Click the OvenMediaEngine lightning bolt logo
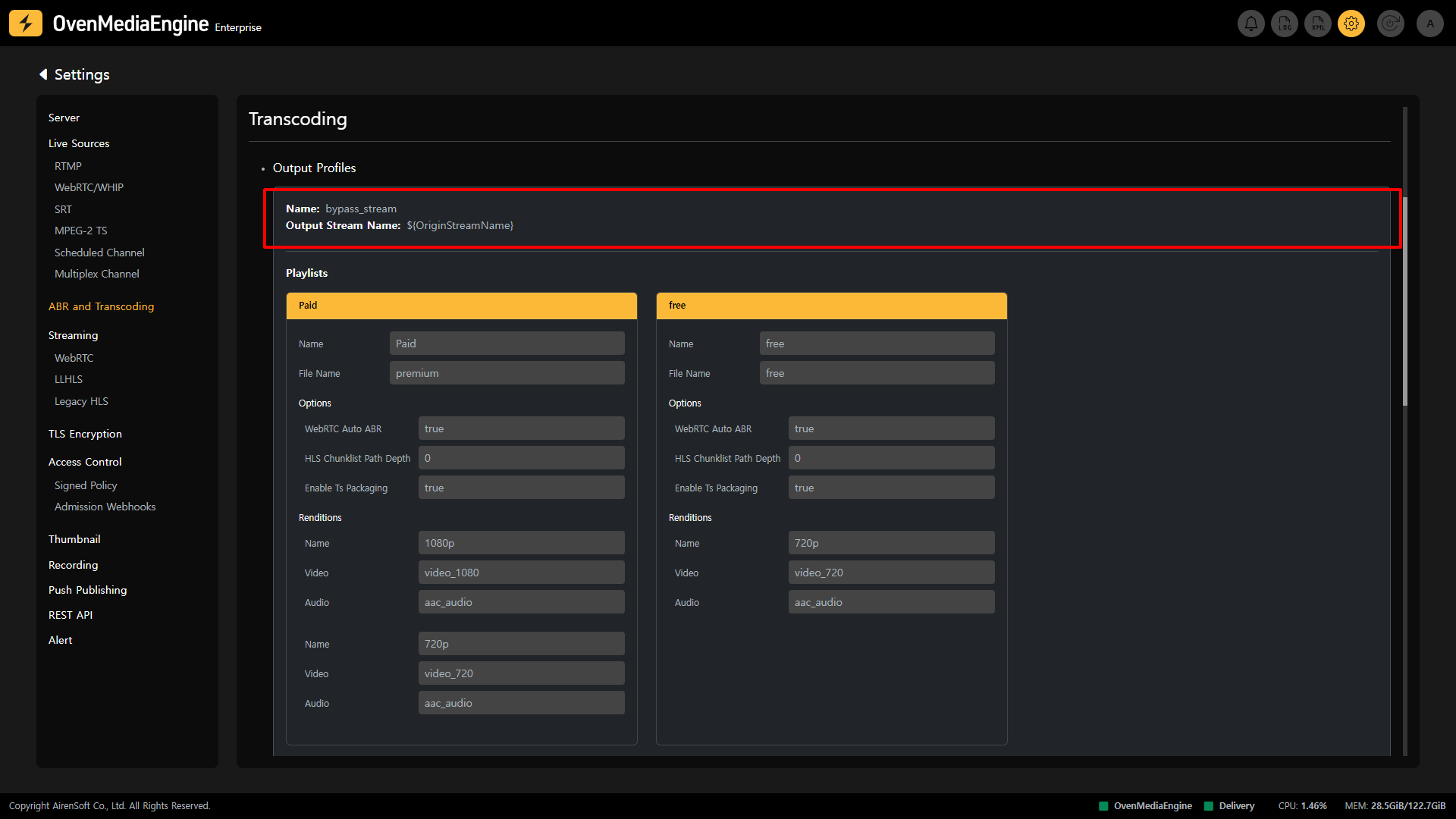Screen dimensions: 1456x819 pos(26,24)
